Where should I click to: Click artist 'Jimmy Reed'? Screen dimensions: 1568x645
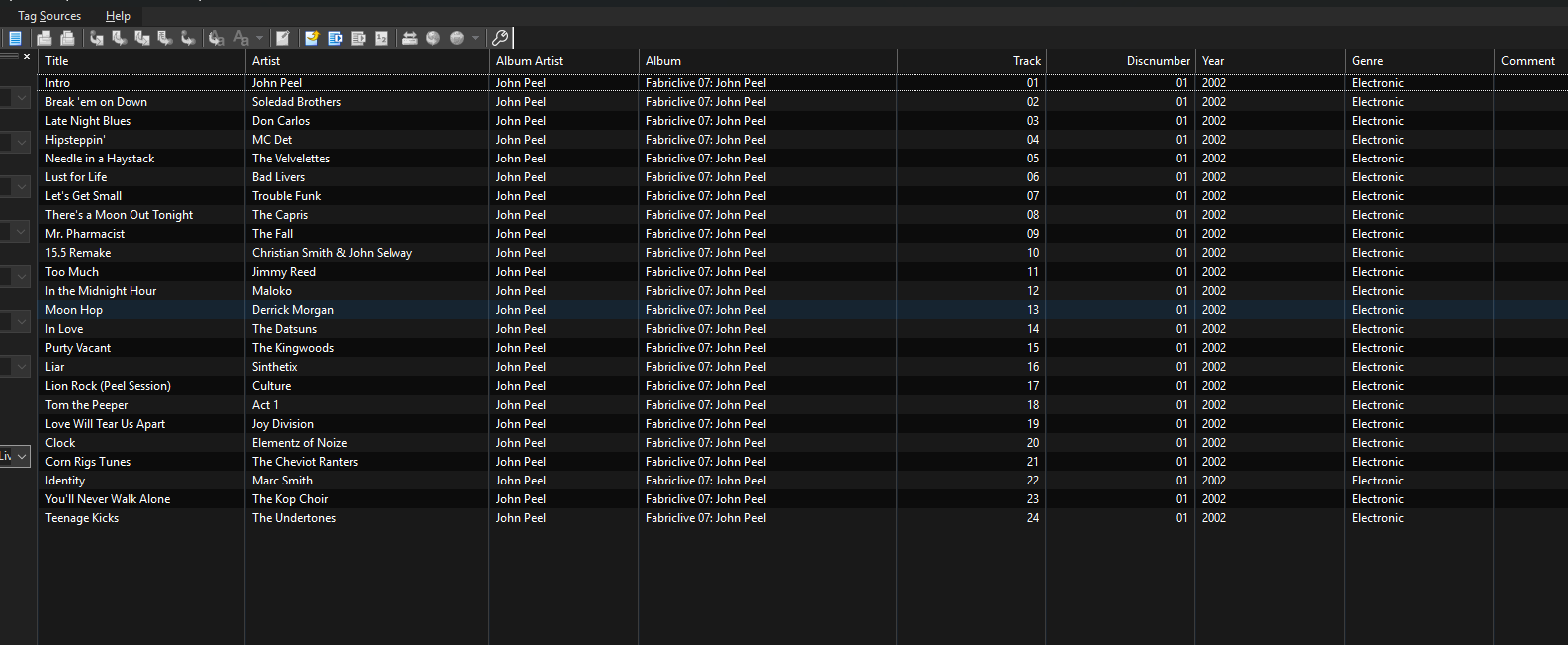(284, 272)
